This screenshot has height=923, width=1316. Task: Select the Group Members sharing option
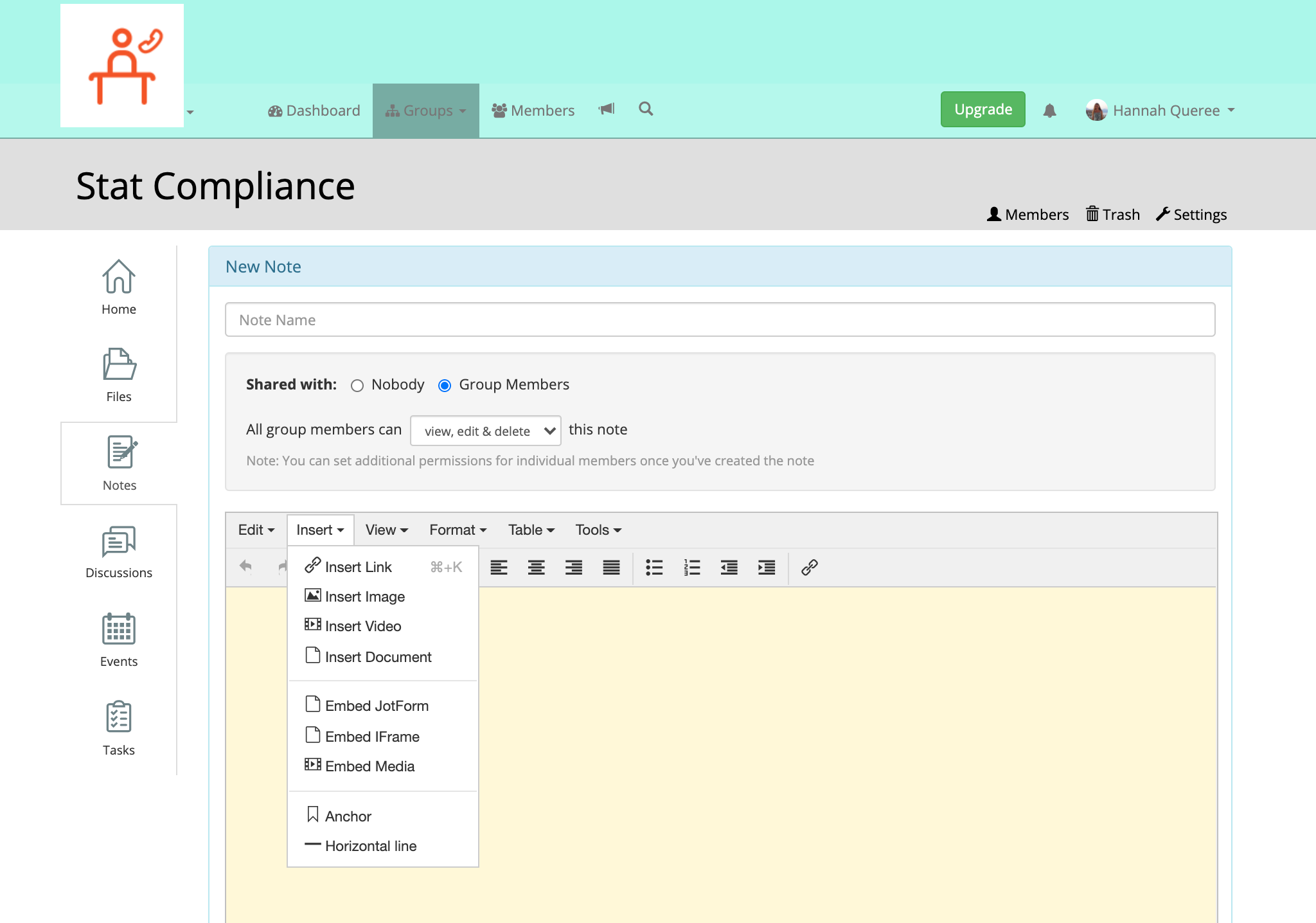point(445,386)
